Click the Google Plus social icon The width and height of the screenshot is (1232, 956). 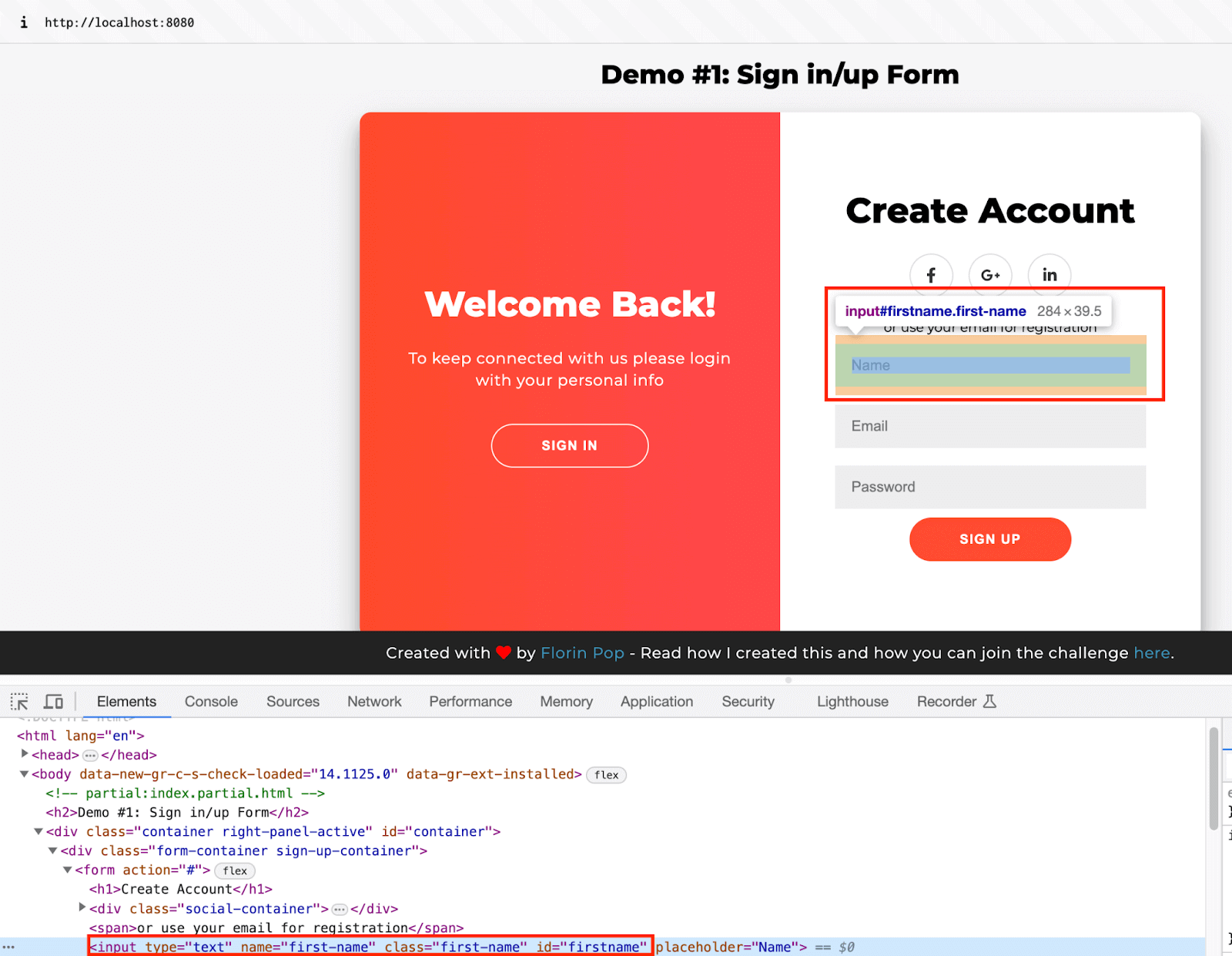tap(990, 274)
